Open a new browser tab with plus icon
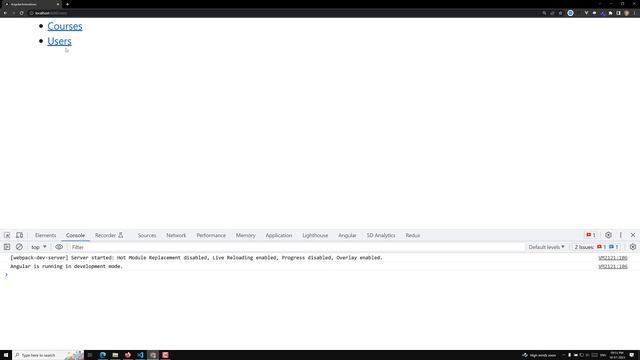 (x=67, y=4)
